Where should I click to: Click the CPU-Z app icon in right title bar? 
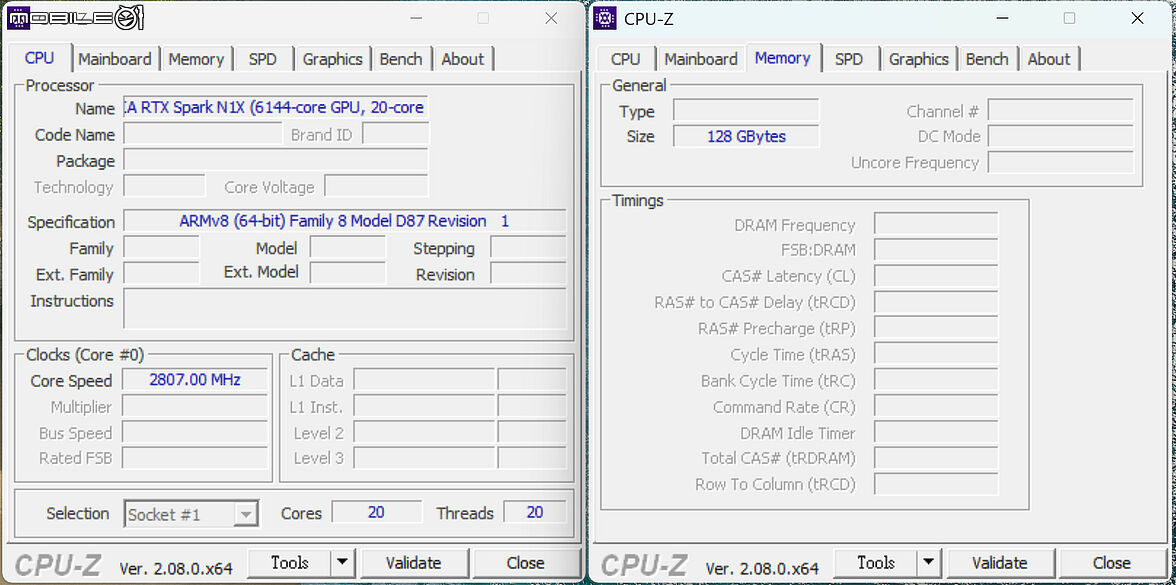point(604,18)
